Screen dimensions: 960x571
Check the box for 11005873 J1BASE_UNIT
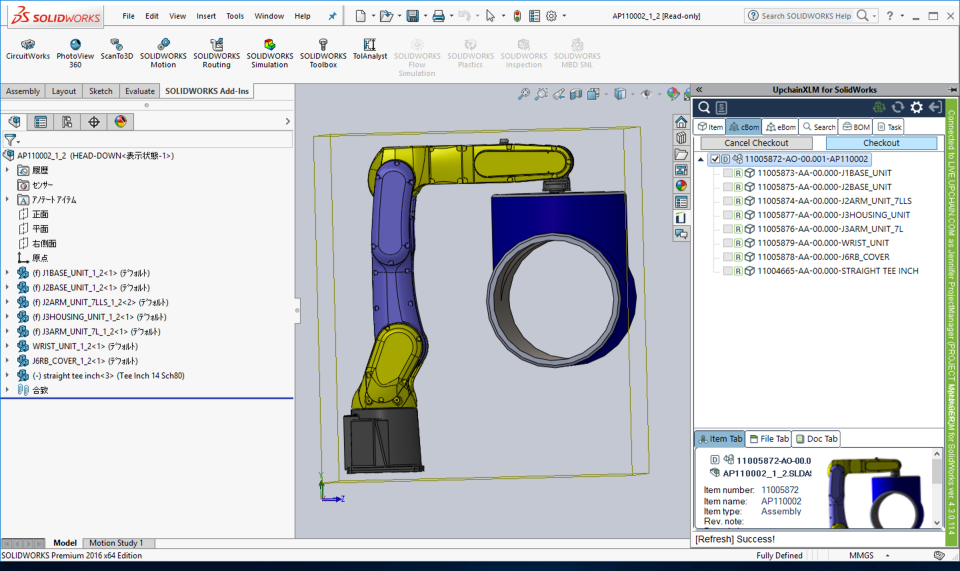728,173
